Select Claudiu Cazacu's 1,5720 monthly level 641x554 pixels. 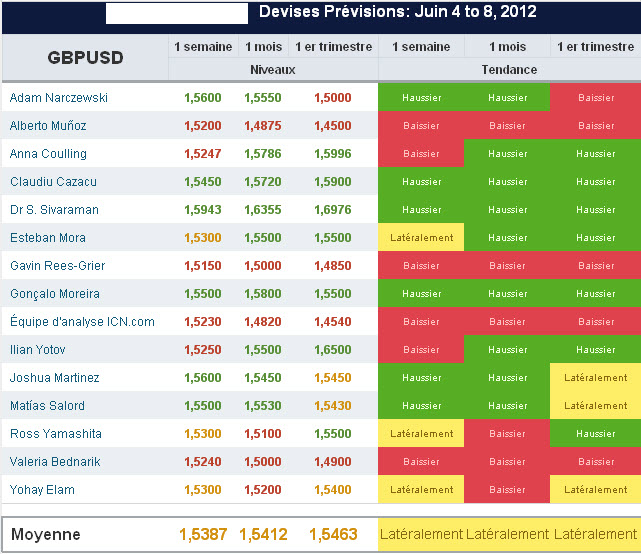pyautogui.click(x=263, y=182)
